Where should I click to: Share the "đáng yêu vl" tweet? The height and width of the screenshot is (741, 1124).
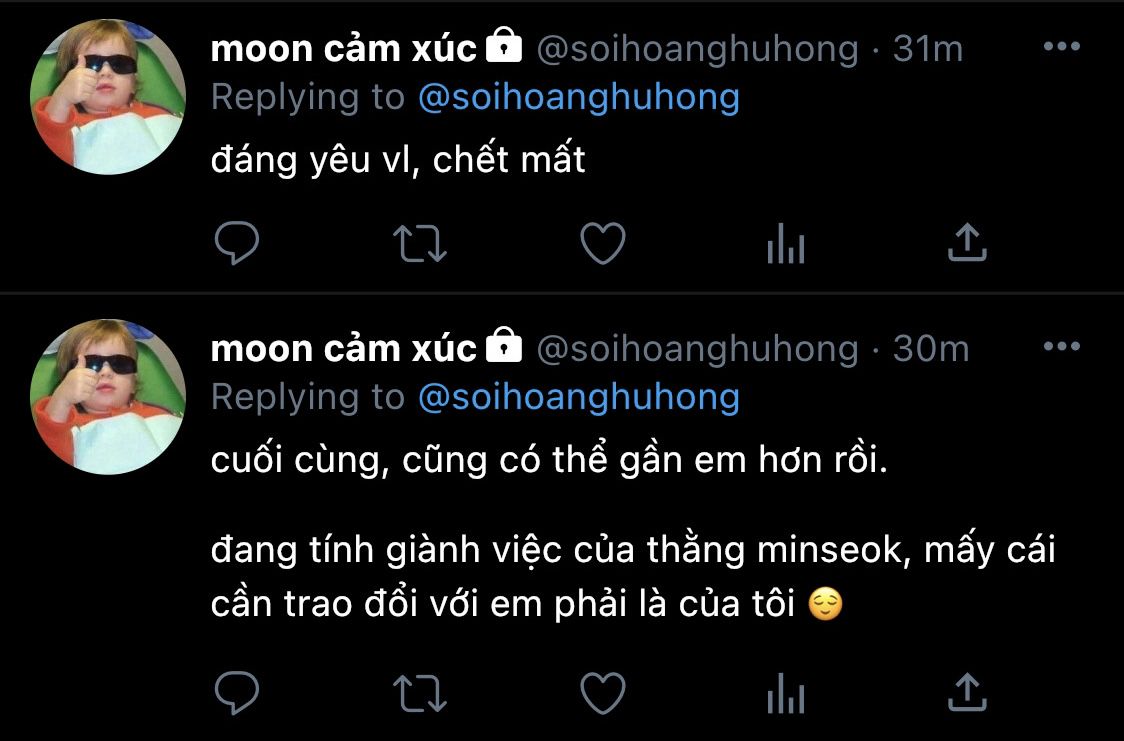click(x=968, y=242)
